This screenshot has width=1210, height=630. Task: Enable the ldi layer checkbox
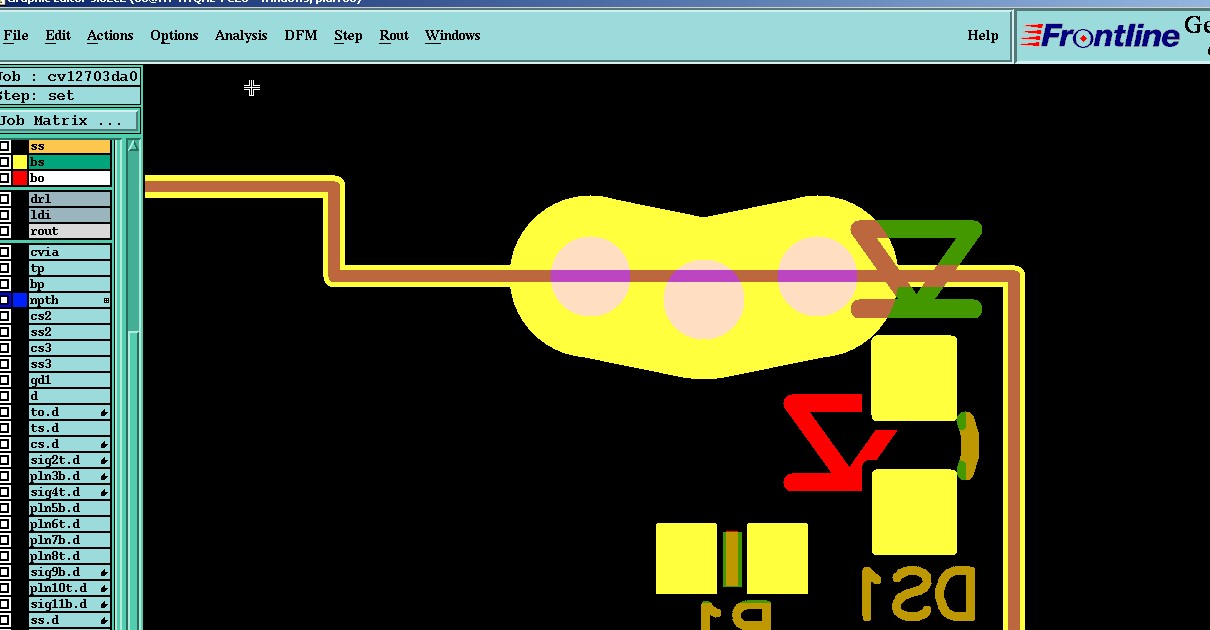click(x=5, y=215)
